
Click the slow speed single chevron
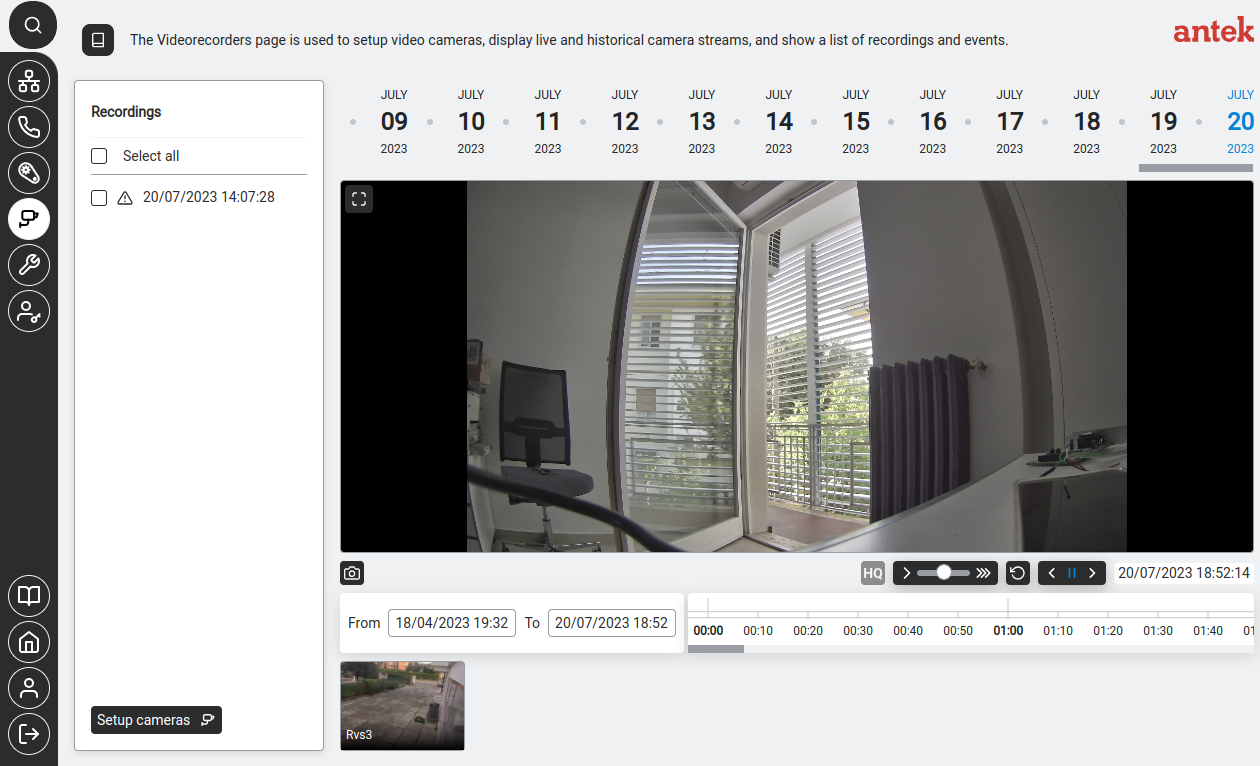pos(906,573)
